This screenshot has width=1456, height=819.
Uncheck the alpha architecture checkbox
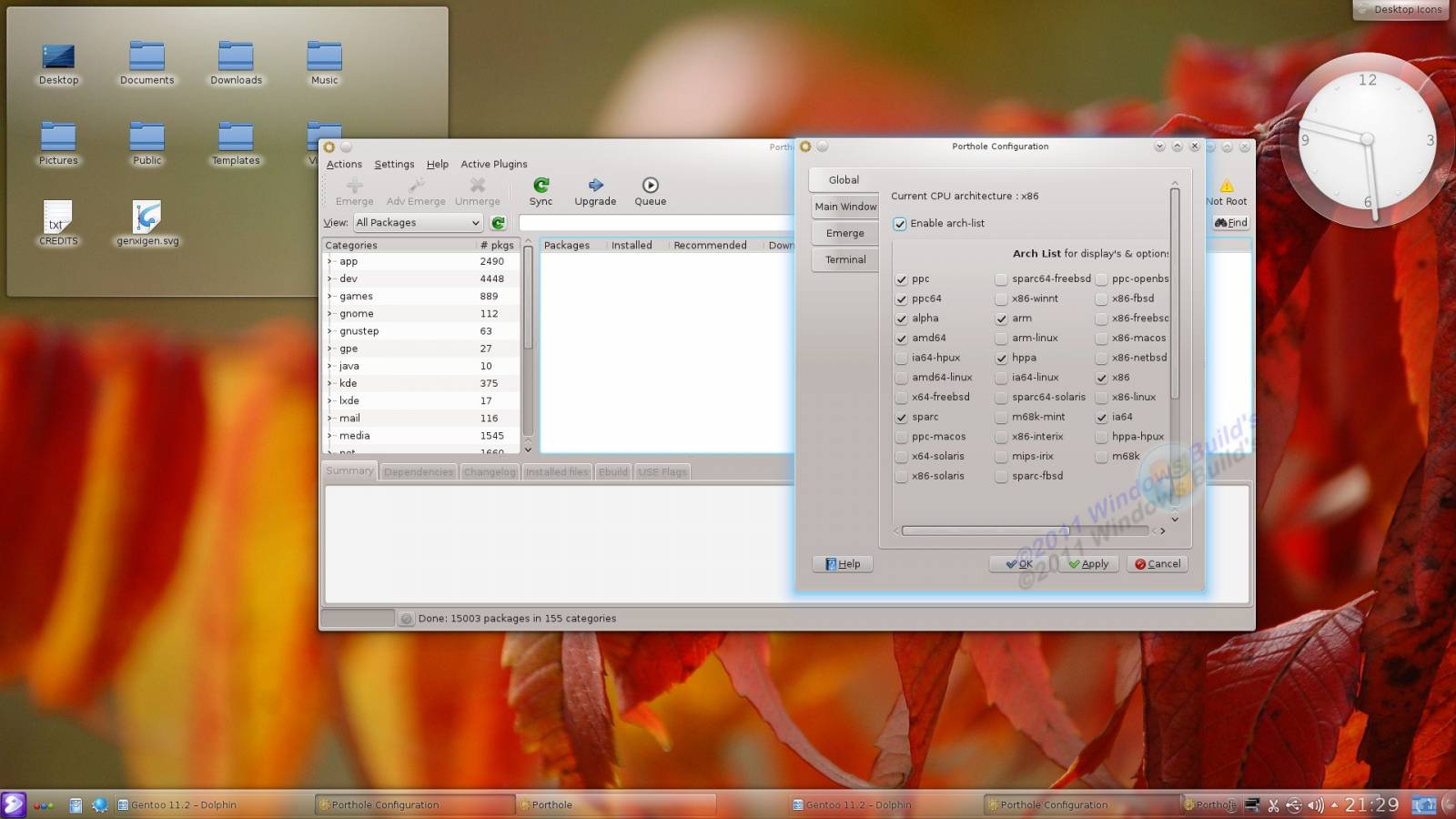901,318
